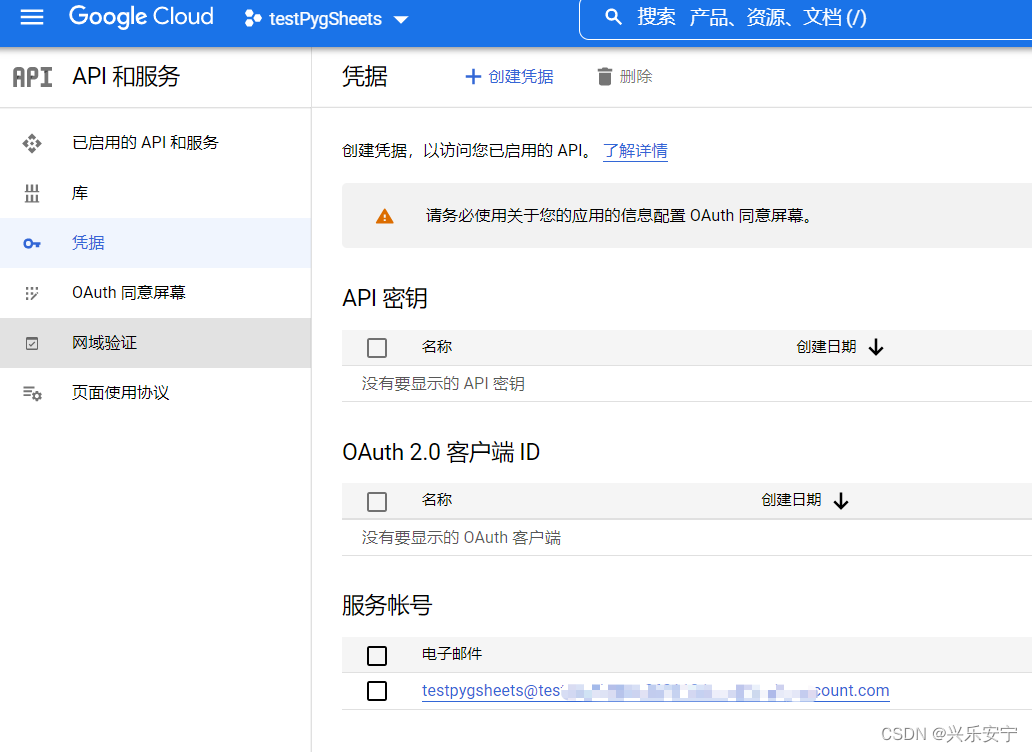Image resolution: width=1032 pixels, height=752 pixels.
Task: Click the API 和服务 header title
Action: 126,76
